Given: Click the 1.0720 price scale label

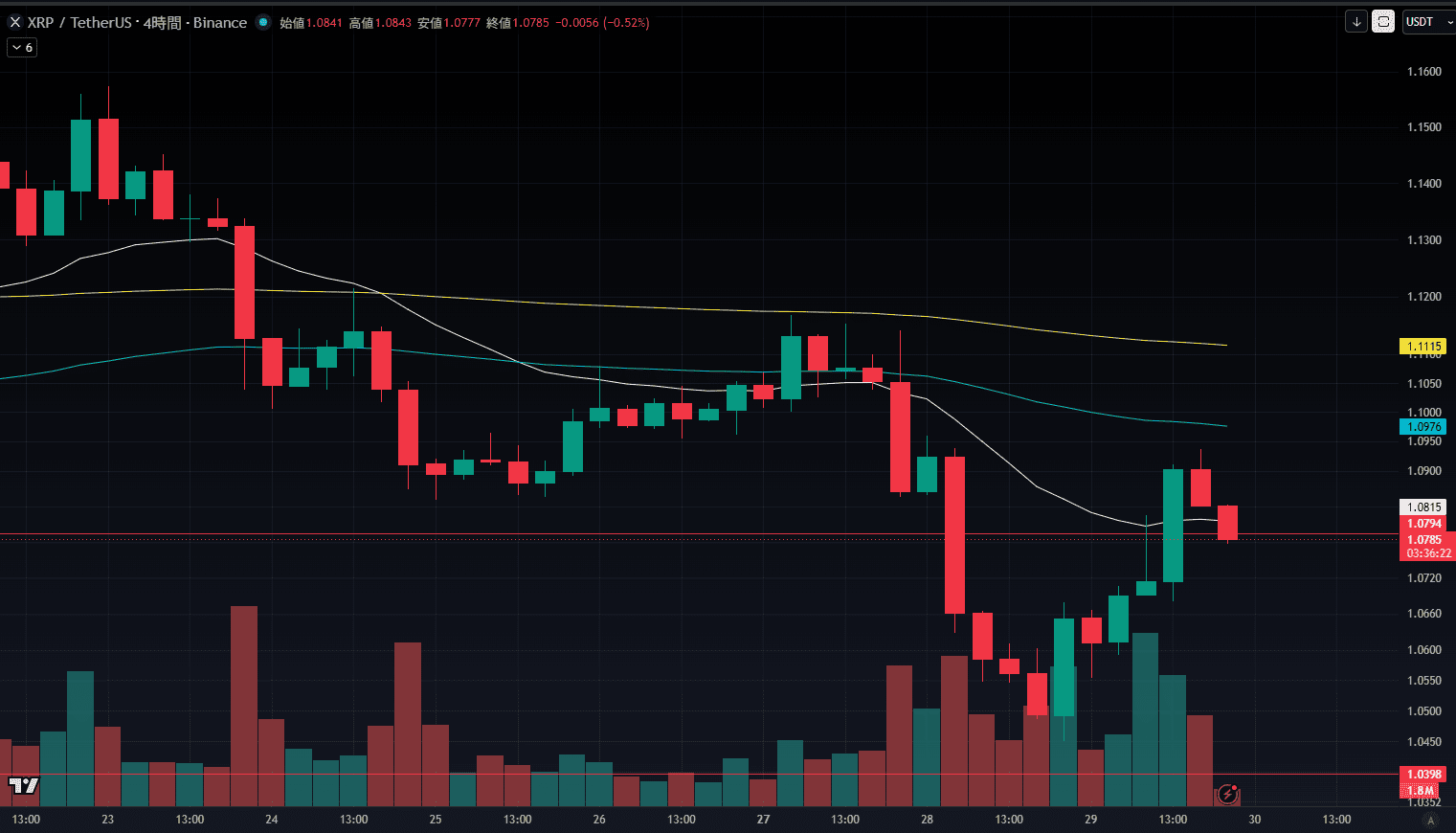Looking at the screenshot, I should click(x=1423, y=578).
